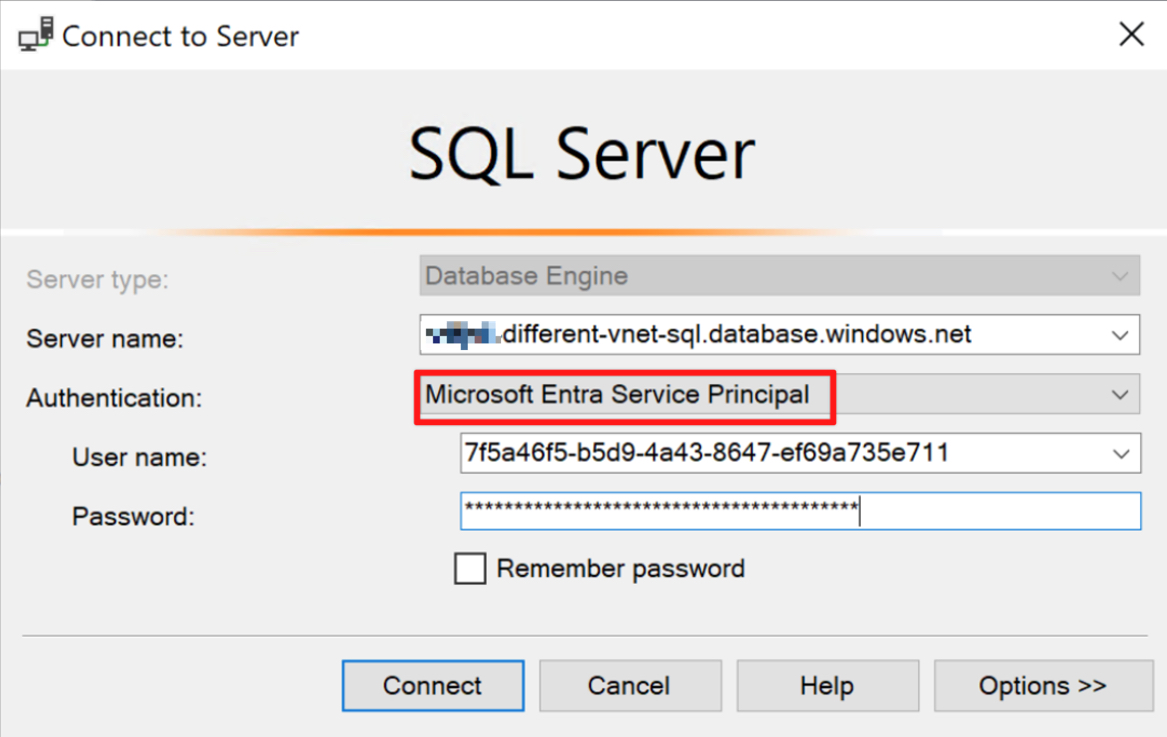Click the Server name label
The image size is (1167, 737).
104,339
